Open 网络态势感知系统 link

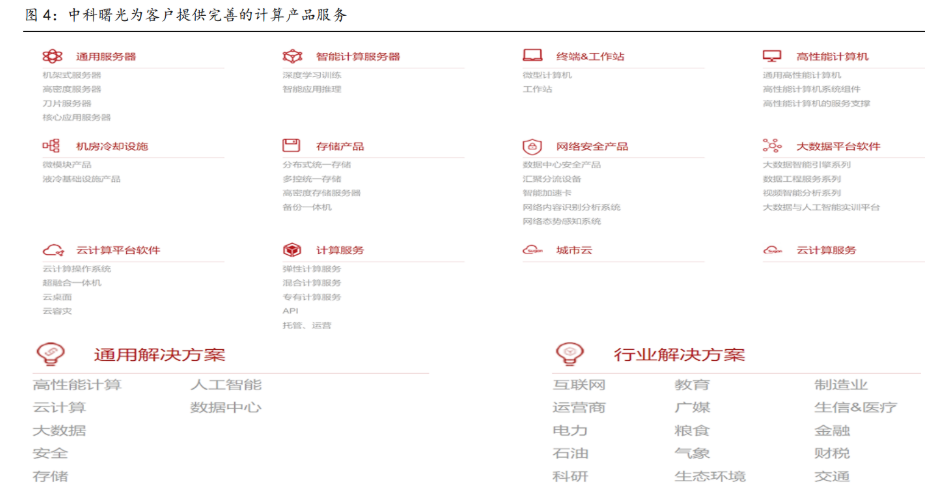(x=562, y=221)
